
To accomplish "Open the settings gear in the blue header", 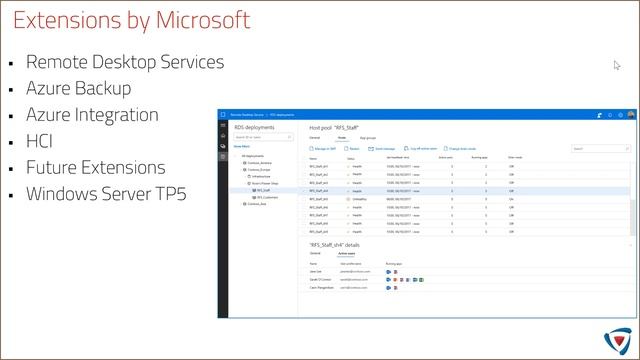I will [620, 115].
